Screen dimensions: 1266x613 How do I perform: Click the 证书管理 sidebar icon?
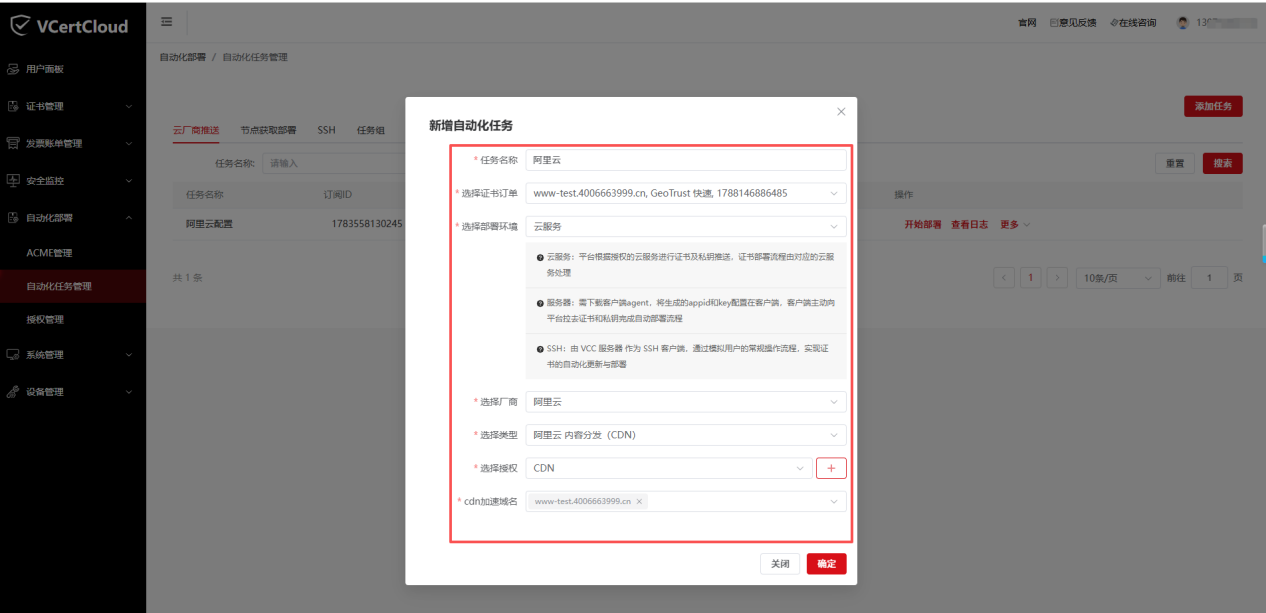coord(13,106)
